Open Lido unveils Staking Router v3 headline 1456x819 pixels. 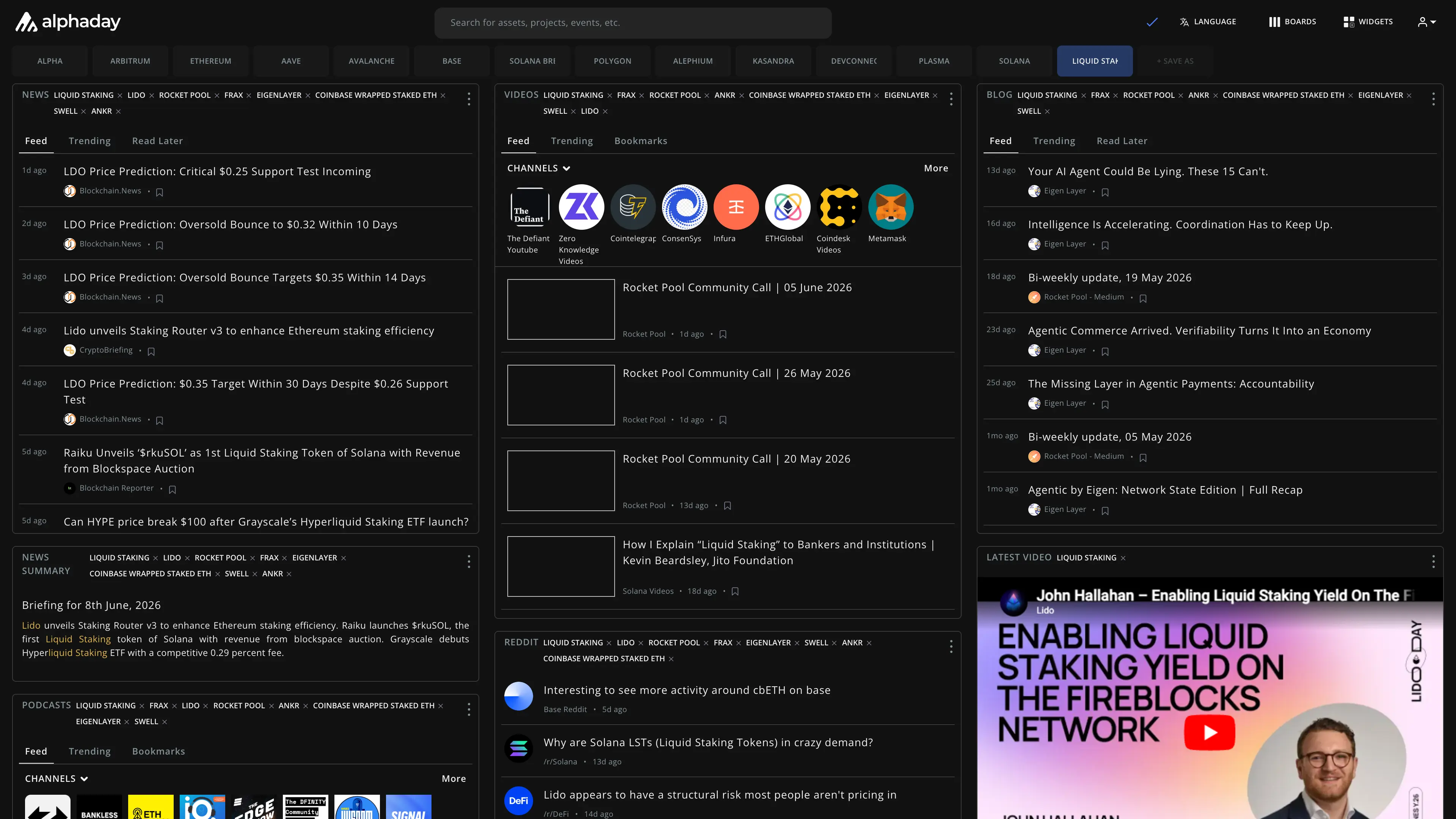click(x=249, y=331)
